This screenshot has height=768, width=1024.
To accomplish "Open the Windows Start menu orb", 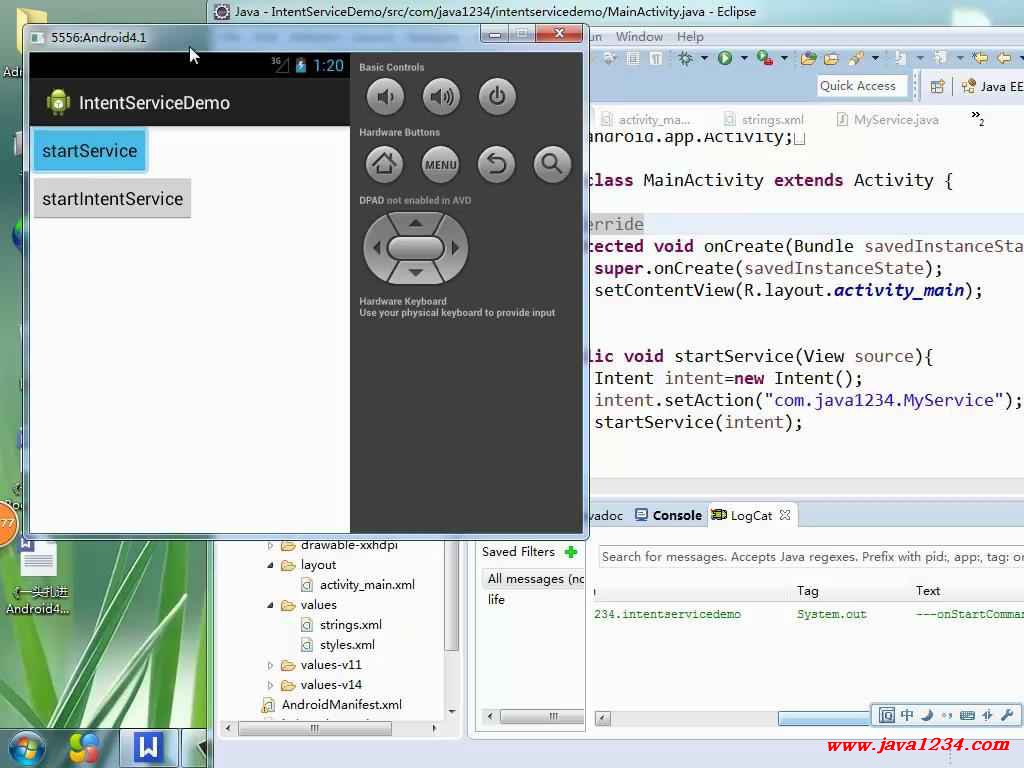I will click(x=26, y=748).
